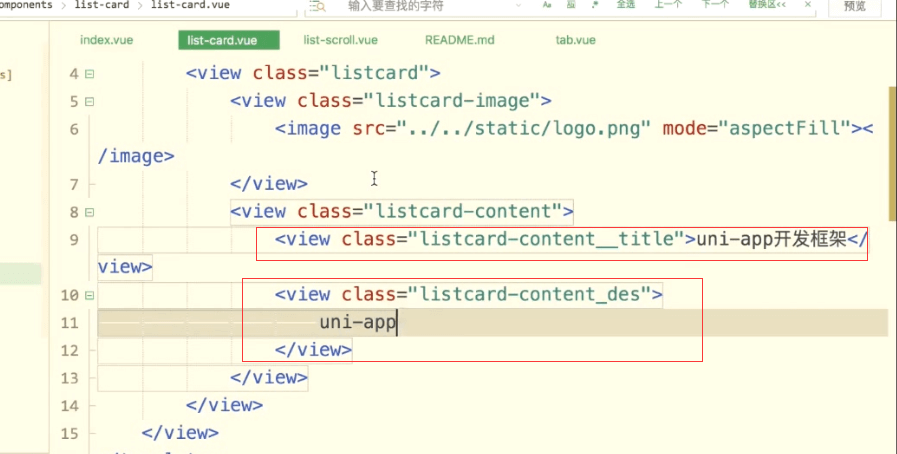This screenshot has height=454, width=897.
Task: Open the tab.vue tab
Action: pyautogui.click(x=575, y=40)
